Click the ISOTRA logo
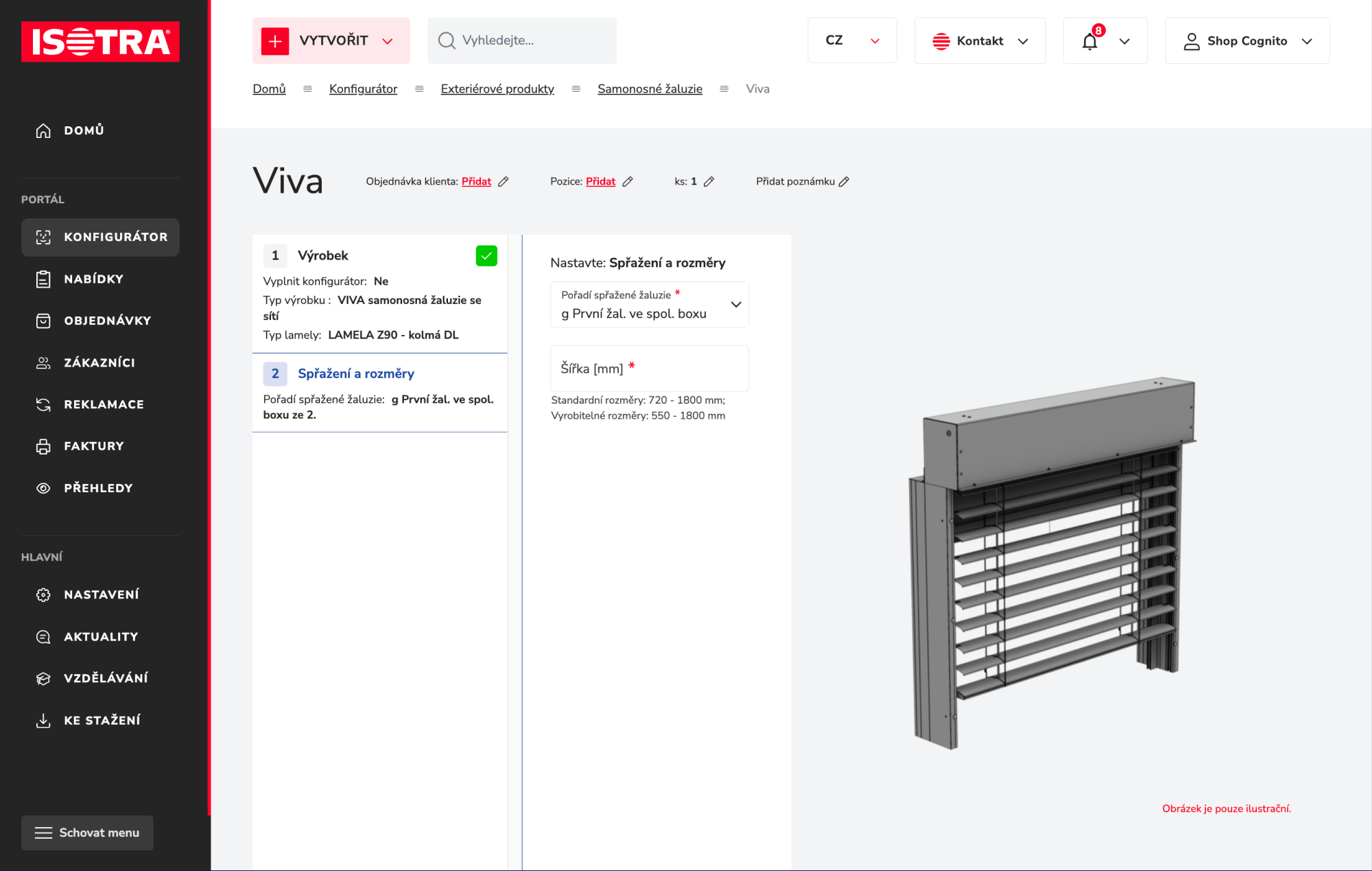 [100, 42]
